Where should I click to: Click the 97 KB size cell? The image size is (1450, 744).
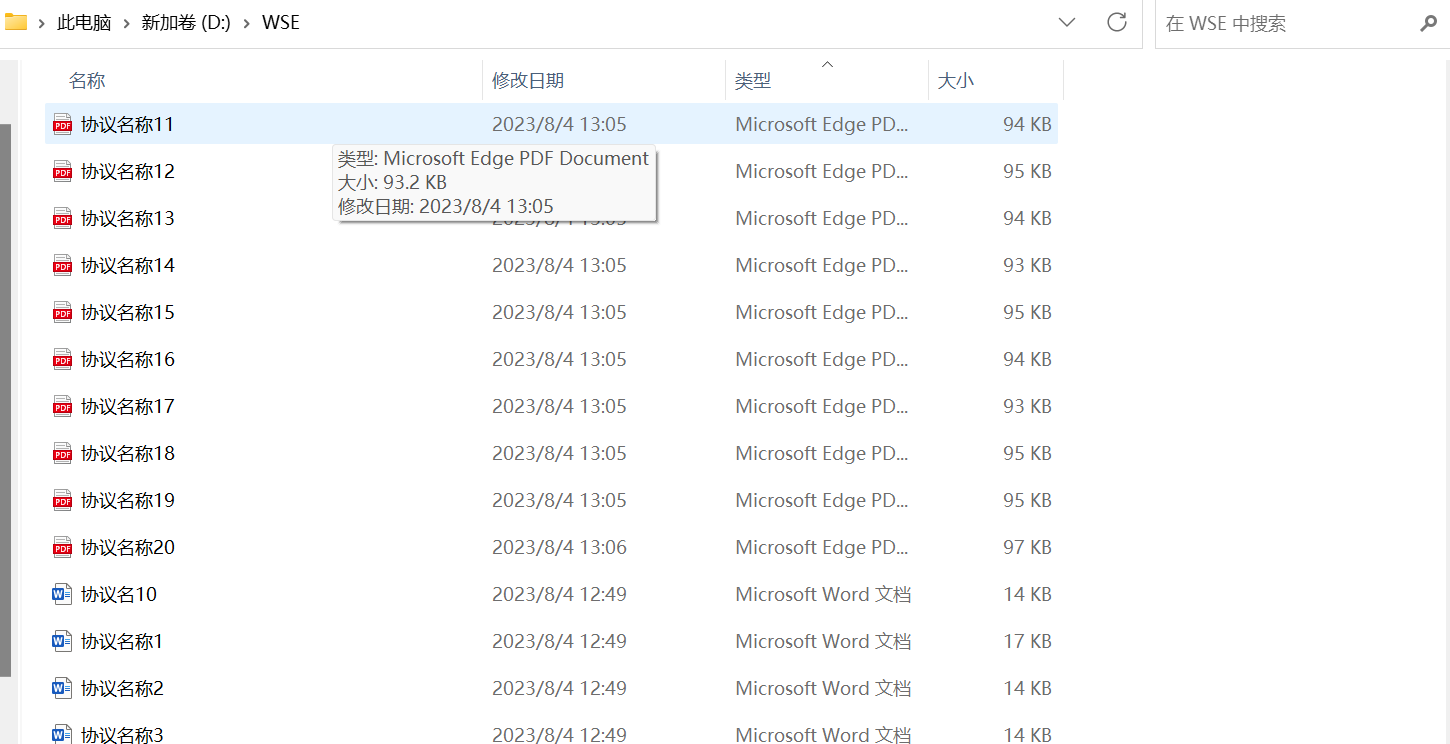coord(1027,548)
